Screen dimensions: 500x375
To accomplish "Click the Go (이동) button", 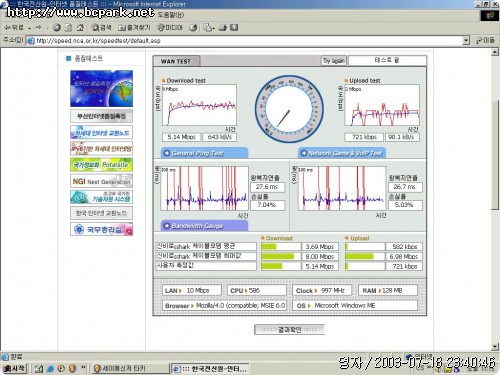I will (x=485, y=40).
